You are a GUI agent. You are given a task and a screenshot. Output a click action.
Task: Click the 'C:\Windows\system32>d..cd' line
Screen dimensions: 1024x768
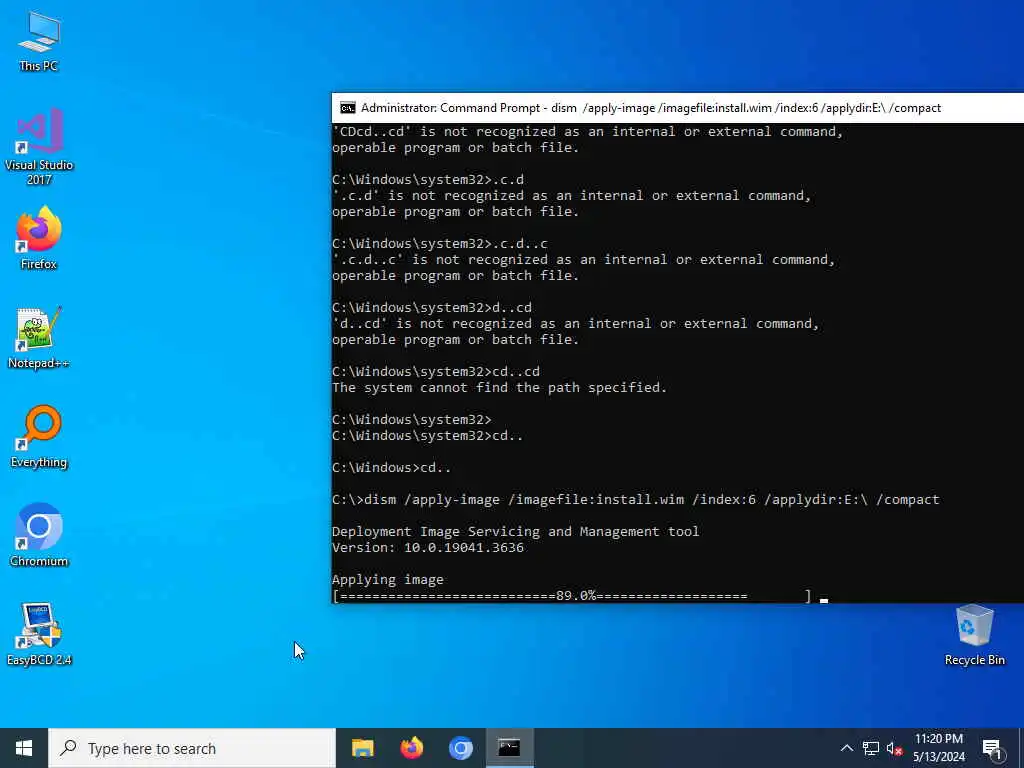pyautogui.click(x=432, y=308)
